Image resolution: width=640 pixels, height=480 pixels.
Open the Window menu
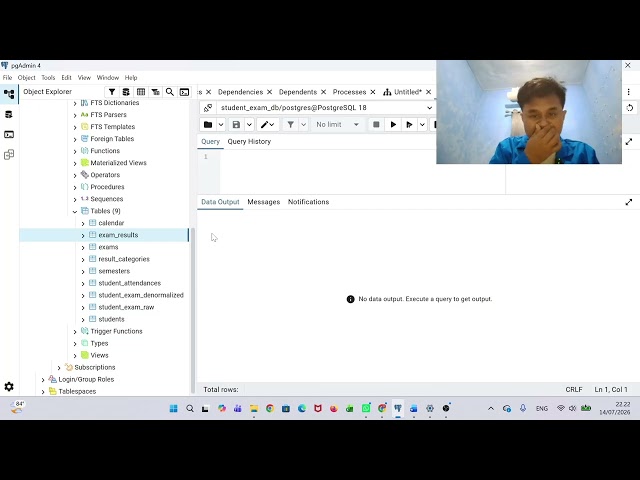108,78
